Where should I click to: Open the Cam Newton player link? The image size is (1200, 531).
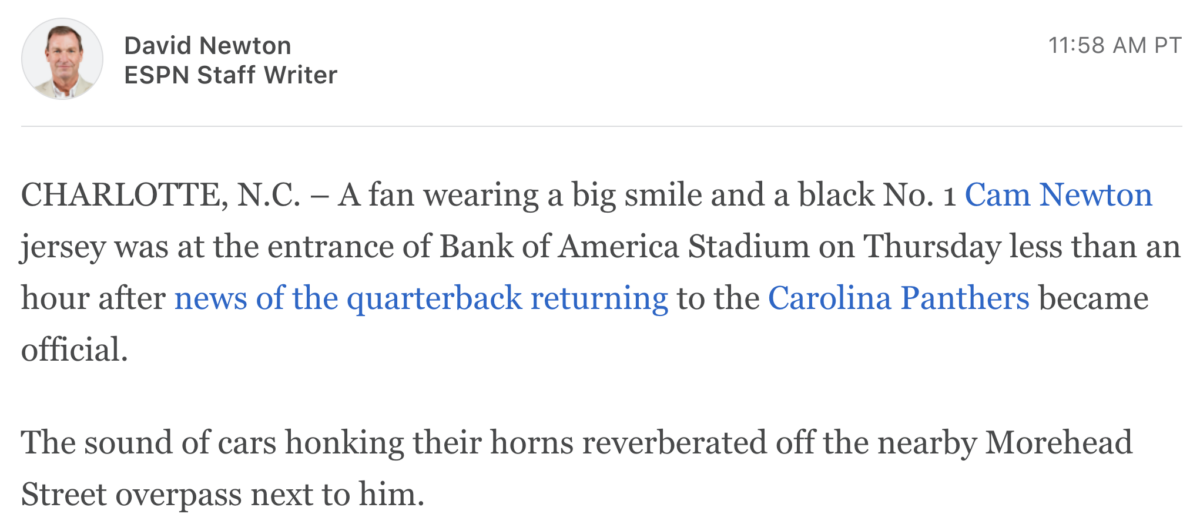pos(1059,194)
